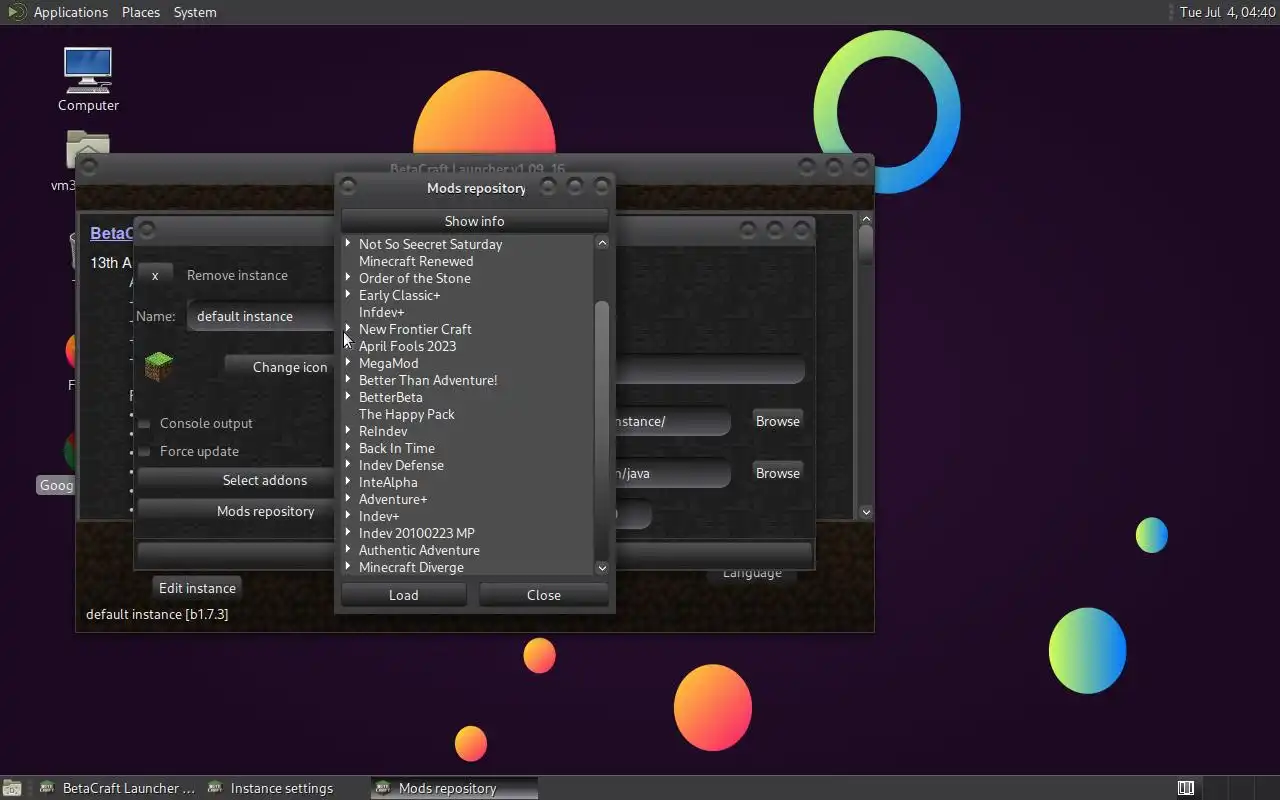Viewport: 1280px width, 800px height.
Task: Expand the Back In Time node
Action: pos(348,448)
